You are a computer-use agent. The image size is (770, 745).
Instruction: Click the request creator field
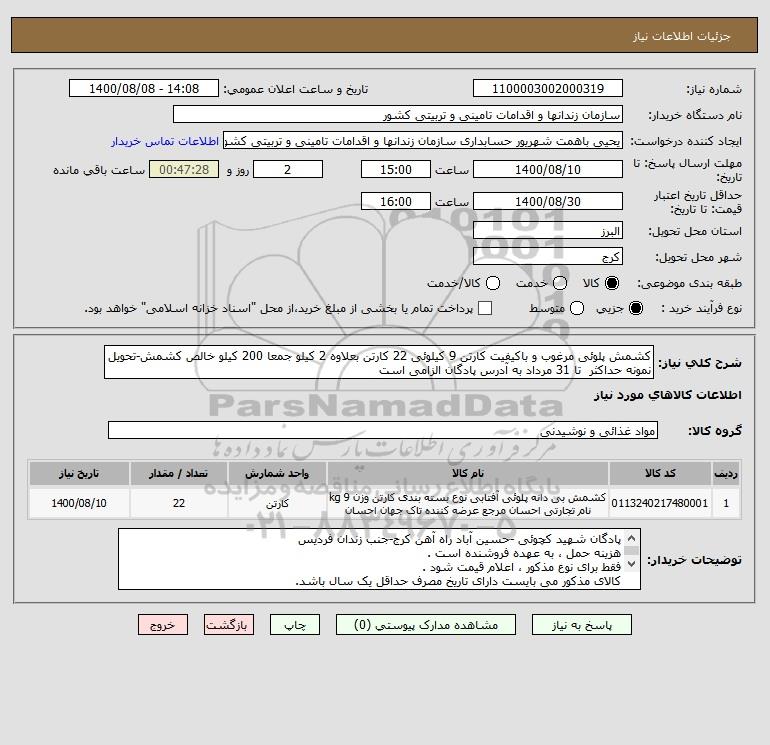click(423, 140)
